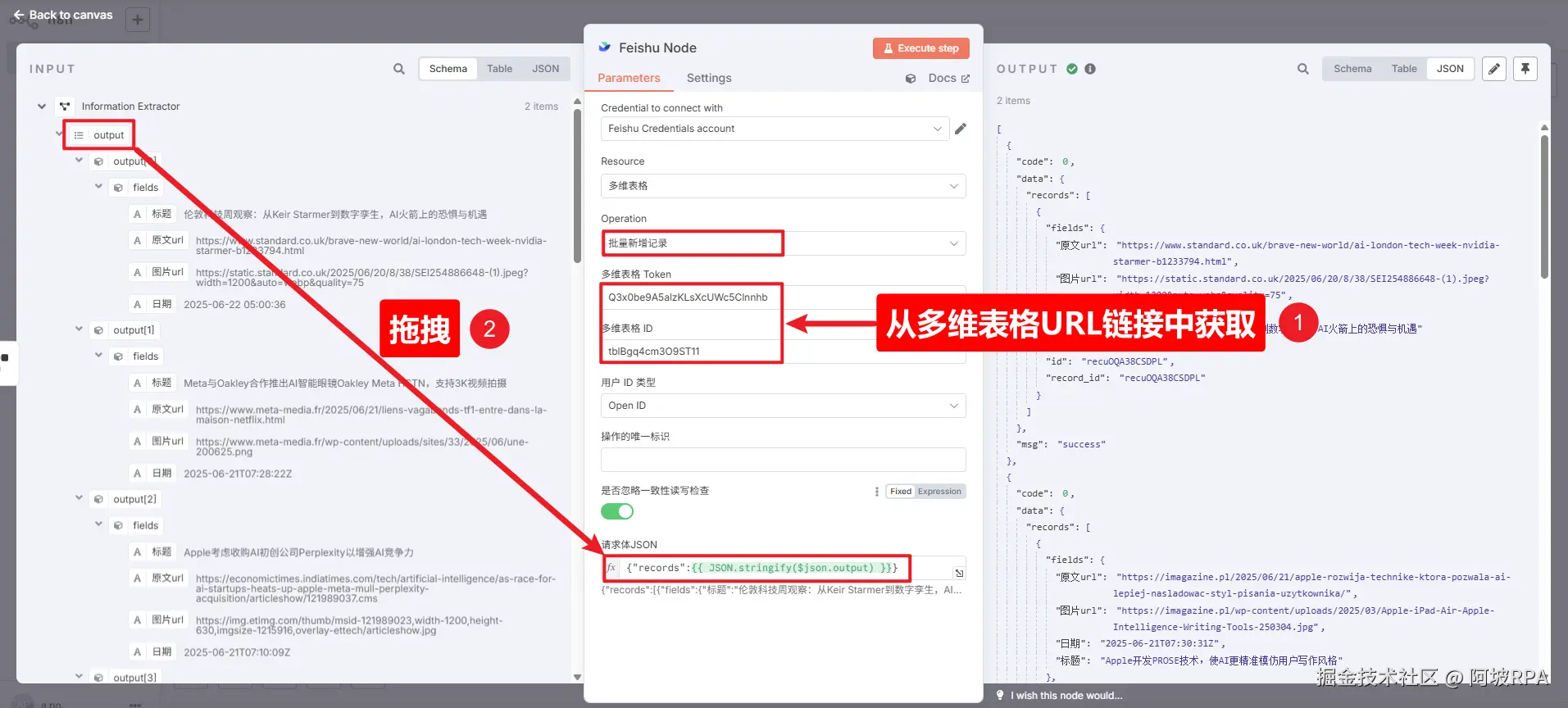
Task: Collapse the output[1] tree node
Action: tap(80, 329)
